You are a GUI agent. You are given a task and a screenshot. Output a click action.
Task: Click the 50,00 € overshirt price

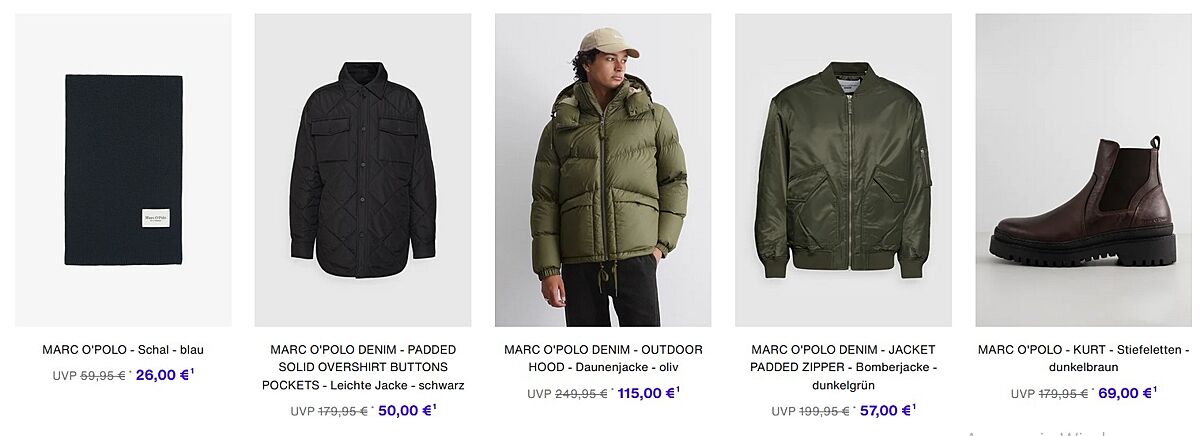pos(405,410)
